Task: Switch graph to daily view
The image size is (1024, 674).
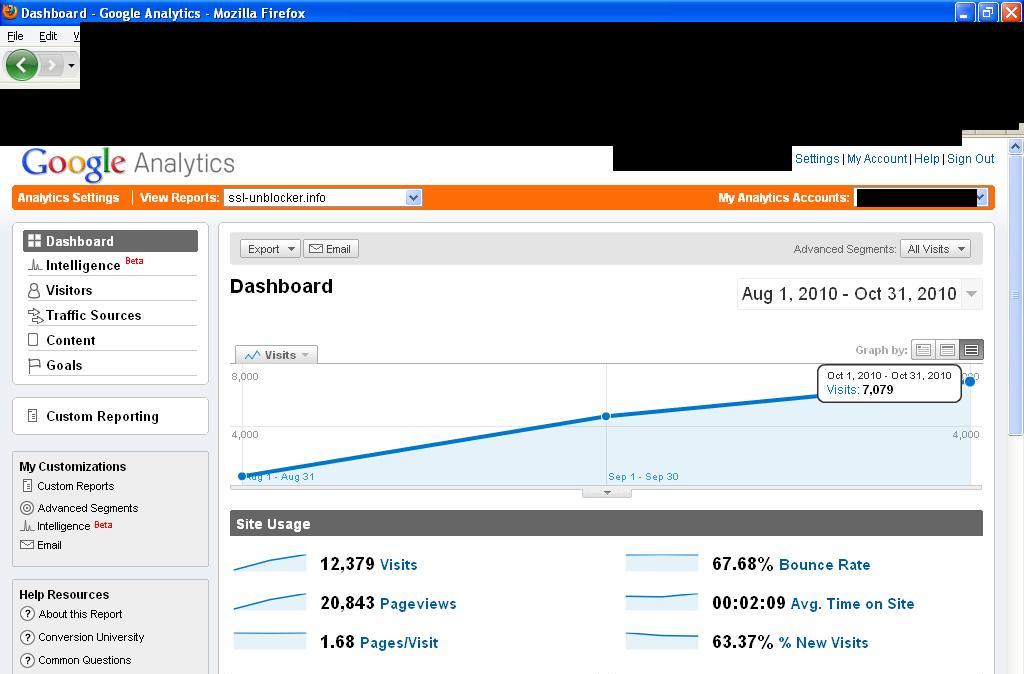Action: [x=923, y=350]
